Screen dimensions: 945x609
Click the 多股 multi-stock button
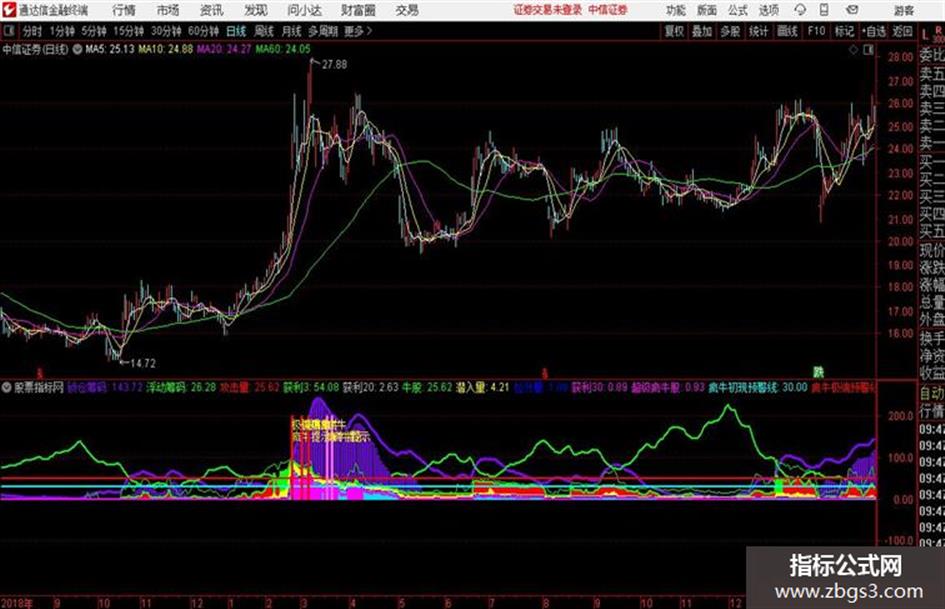pyautogui.click(x=730, y=31)
